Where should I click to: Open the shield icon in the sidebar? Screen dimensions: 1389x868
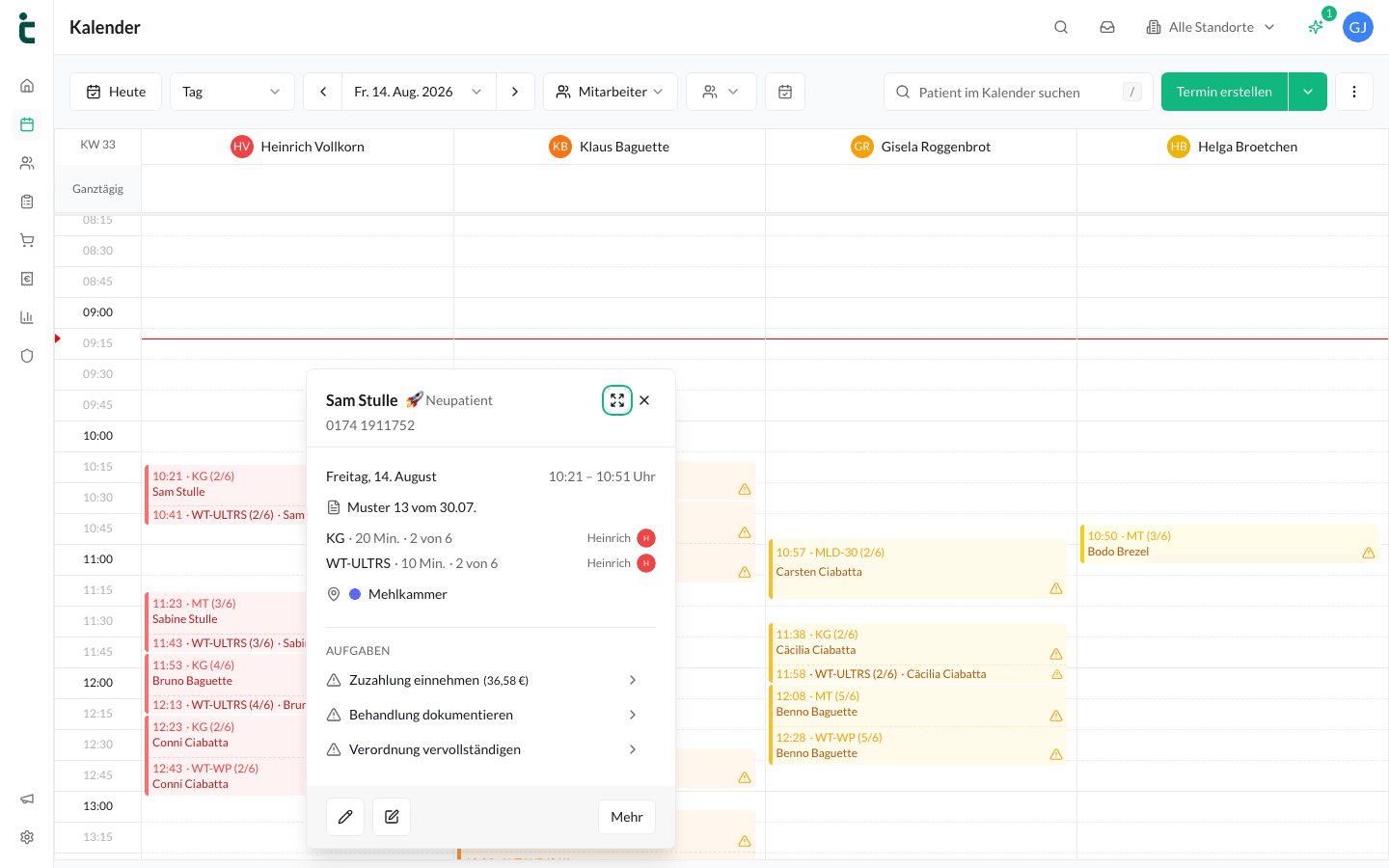[x=27, y=356]
